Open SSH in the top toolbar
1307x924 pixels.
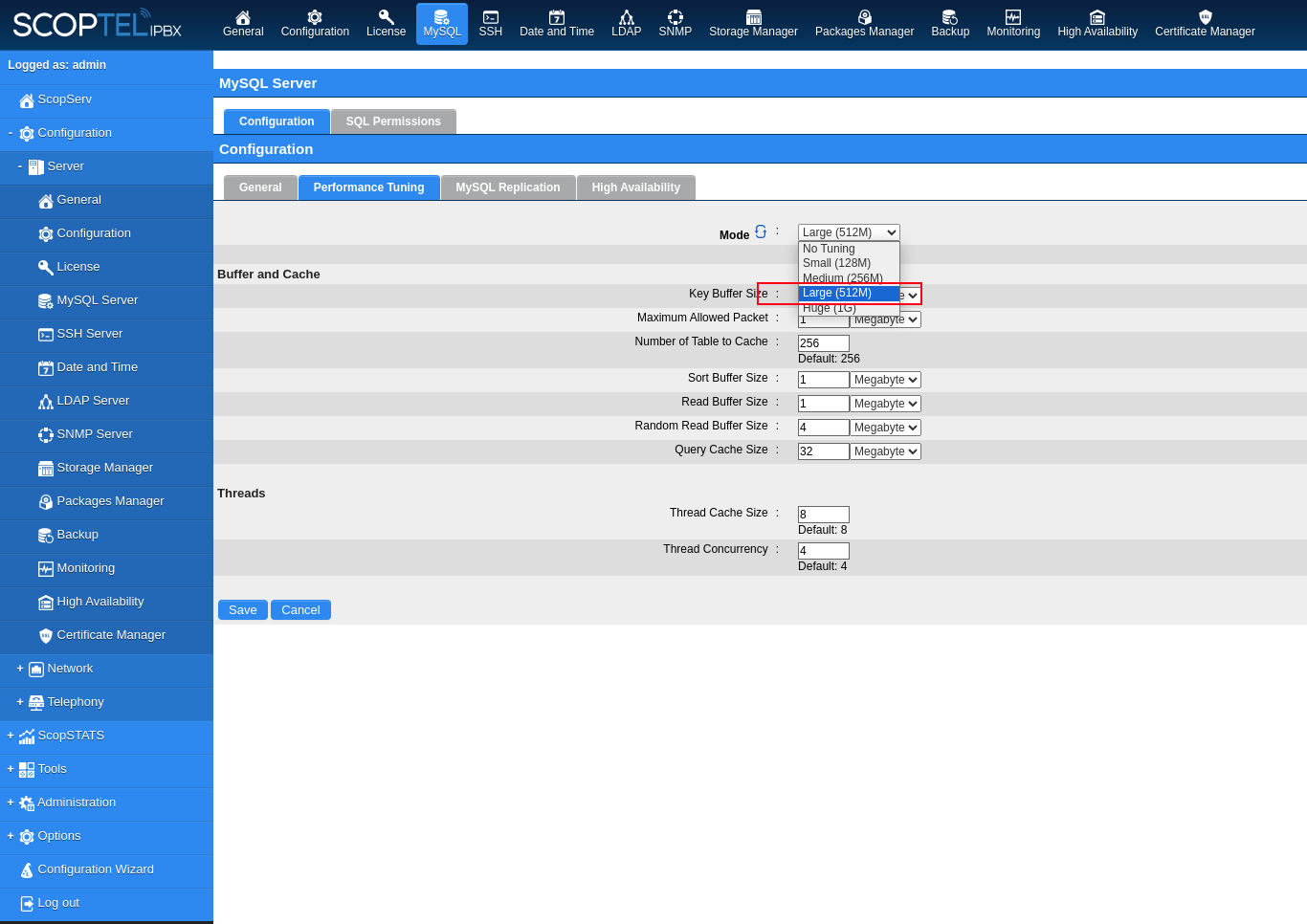[x=491, y=24]
